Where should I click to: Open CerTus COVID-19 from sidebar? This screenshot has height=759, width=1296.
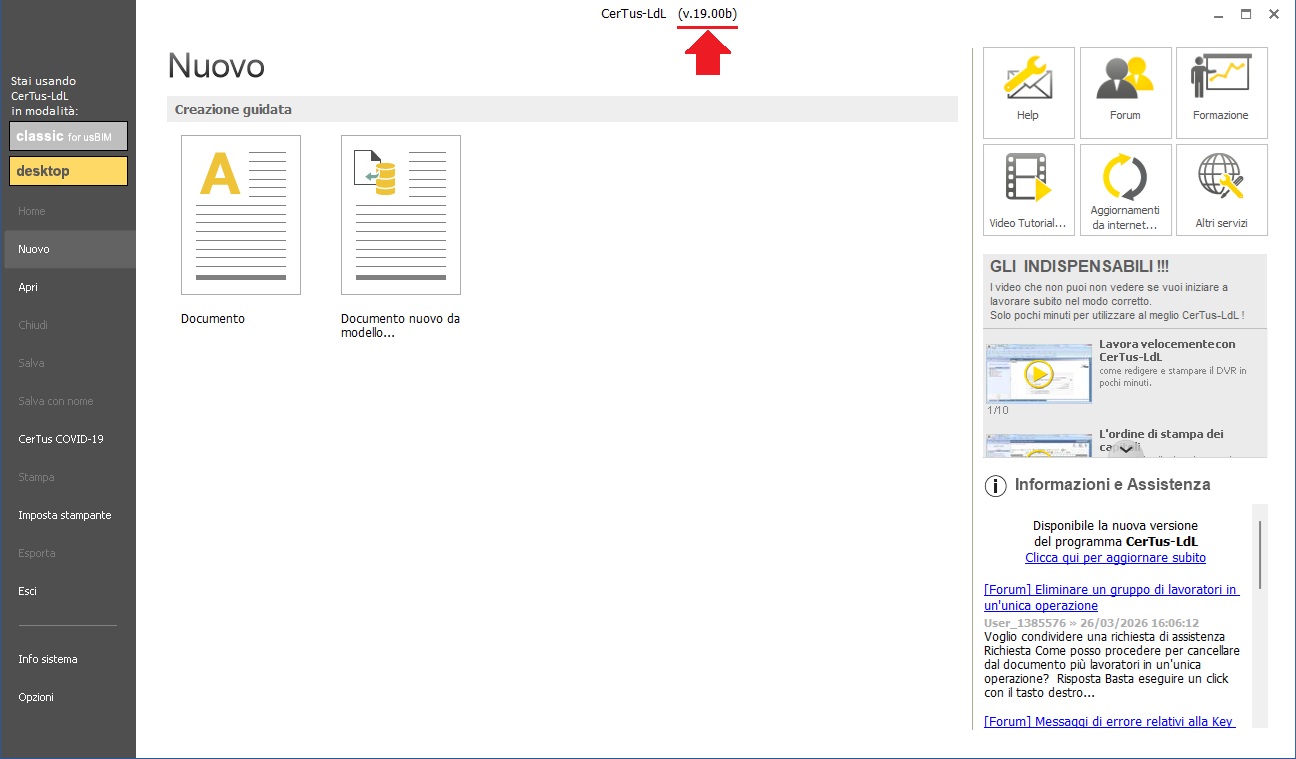(x=61, y=439)
